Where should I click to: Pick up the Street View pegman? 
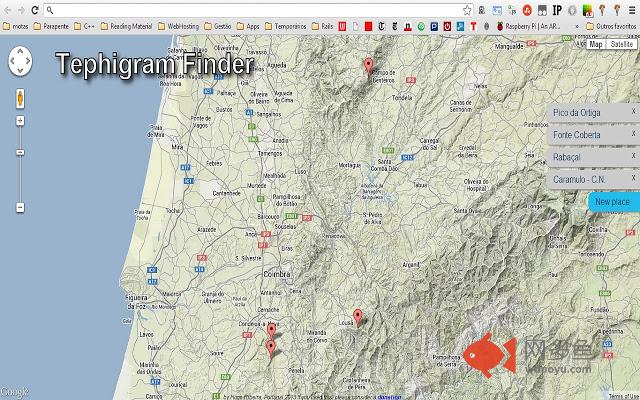click(x=20, y=99)
